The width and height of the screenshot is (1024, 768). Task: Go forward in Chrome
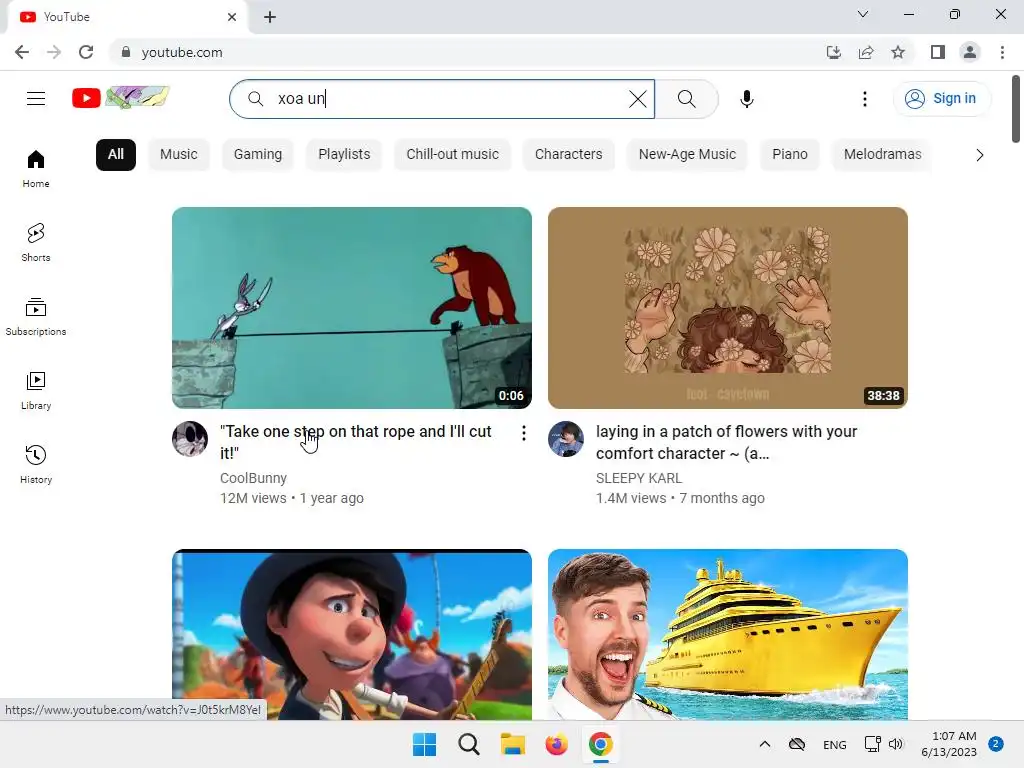54,52
